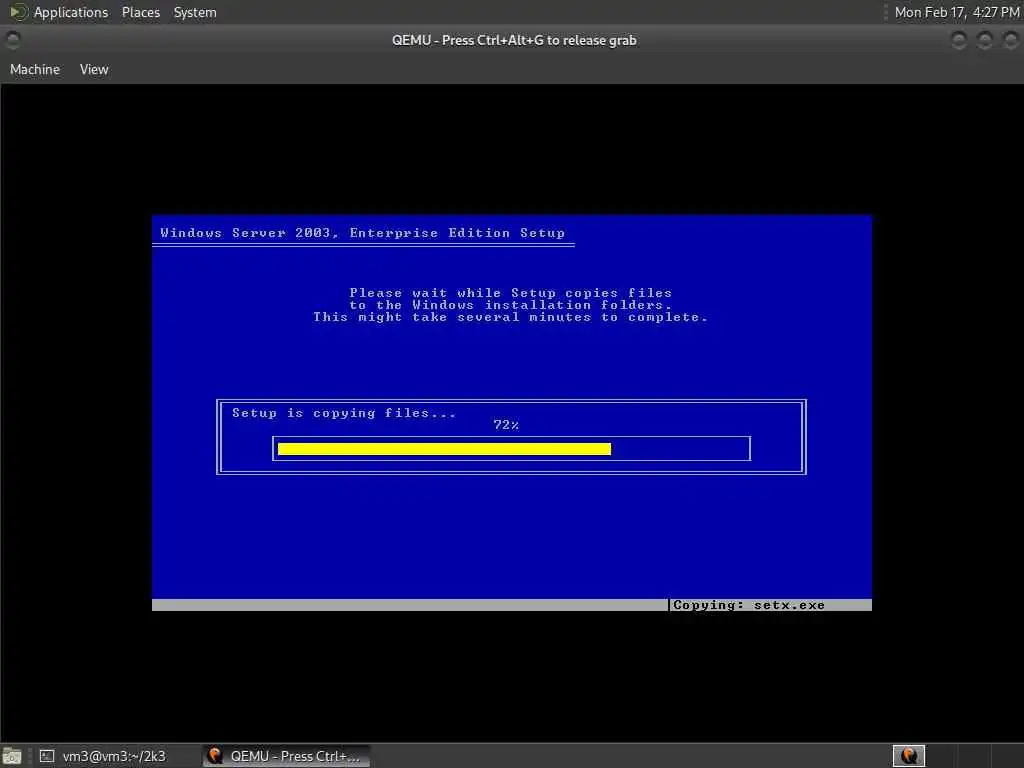Open the View menu in QEMU

coord(94,69)
